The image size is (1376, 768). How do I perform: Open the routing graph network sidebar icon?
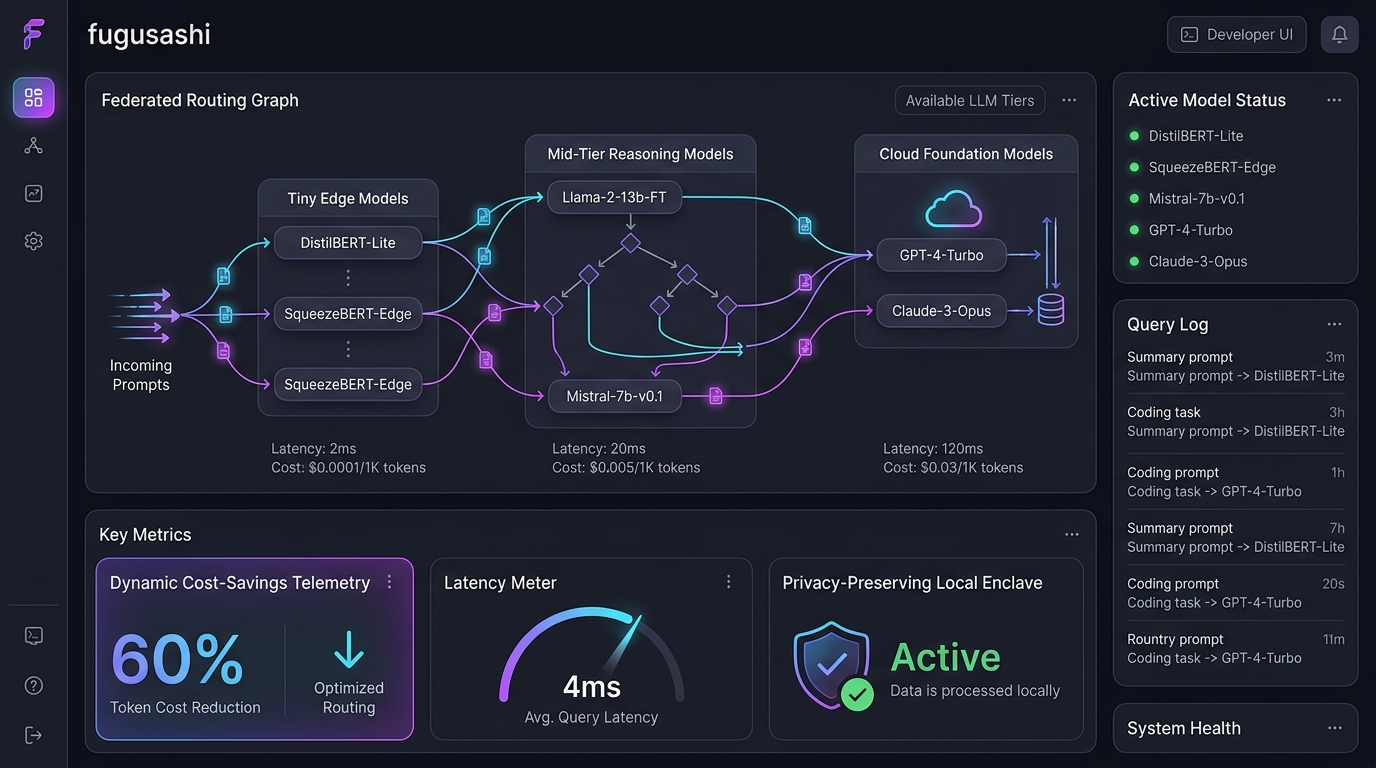[x=34, y=146]
